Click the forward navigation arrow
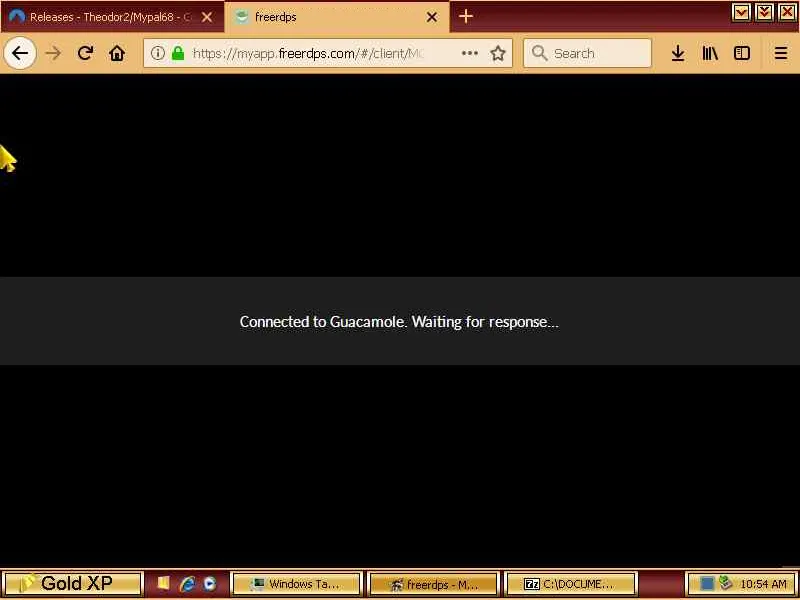Viewport: 800px width, 600px height. click(53, 53)
